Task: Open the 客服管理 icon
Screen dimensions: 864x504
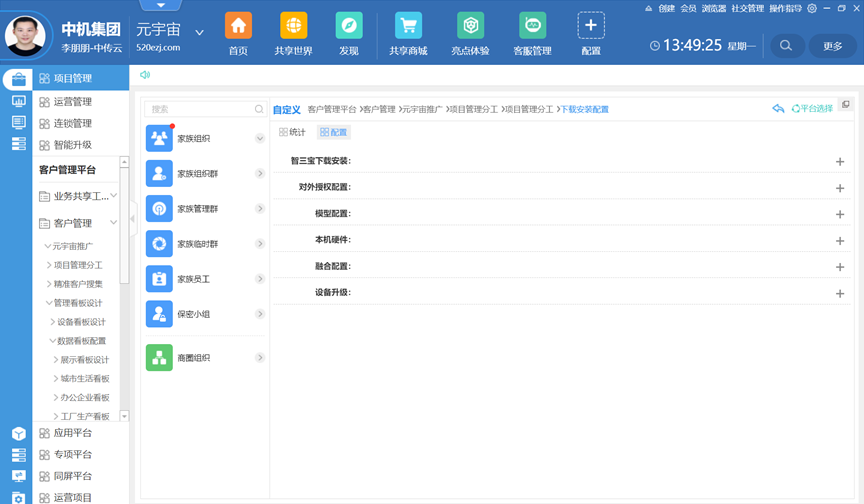Action: (532, 26)
